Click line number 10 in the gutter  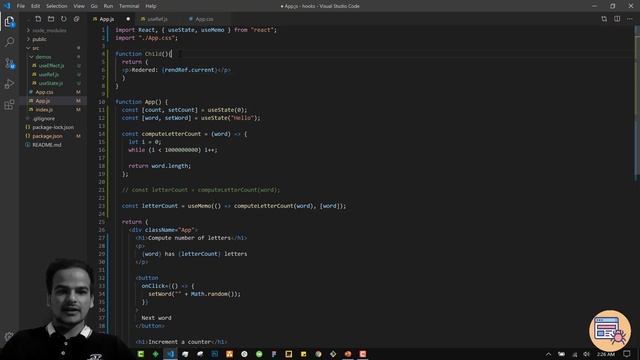pos(102,102)
